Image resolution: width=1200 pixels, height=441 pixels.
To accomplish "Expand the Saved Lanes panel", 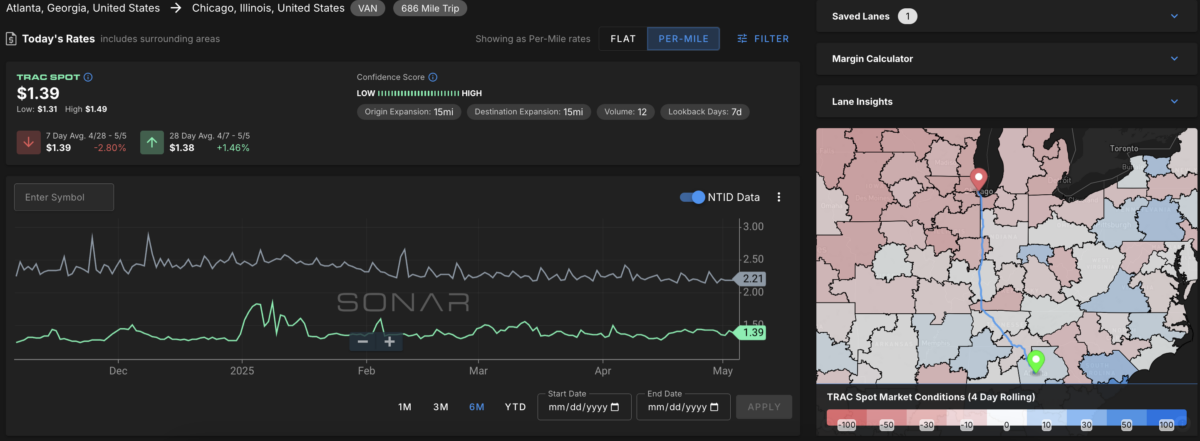I will coord(1005,16).
